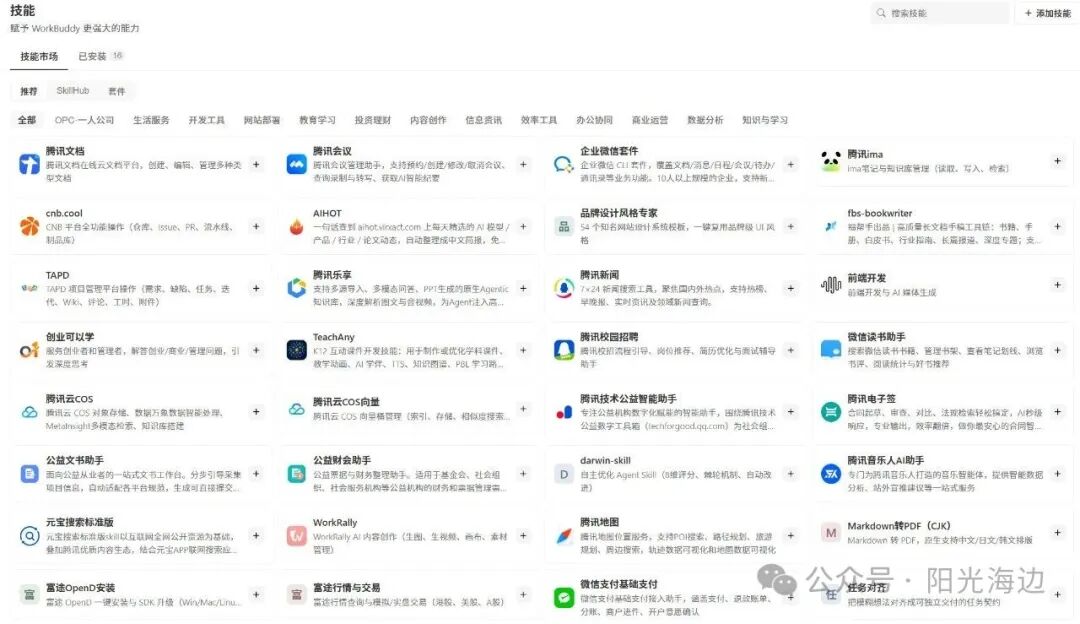Filter by 全部 category
Viewport: 1080px width, 624px height.
(x=27, y=120)
